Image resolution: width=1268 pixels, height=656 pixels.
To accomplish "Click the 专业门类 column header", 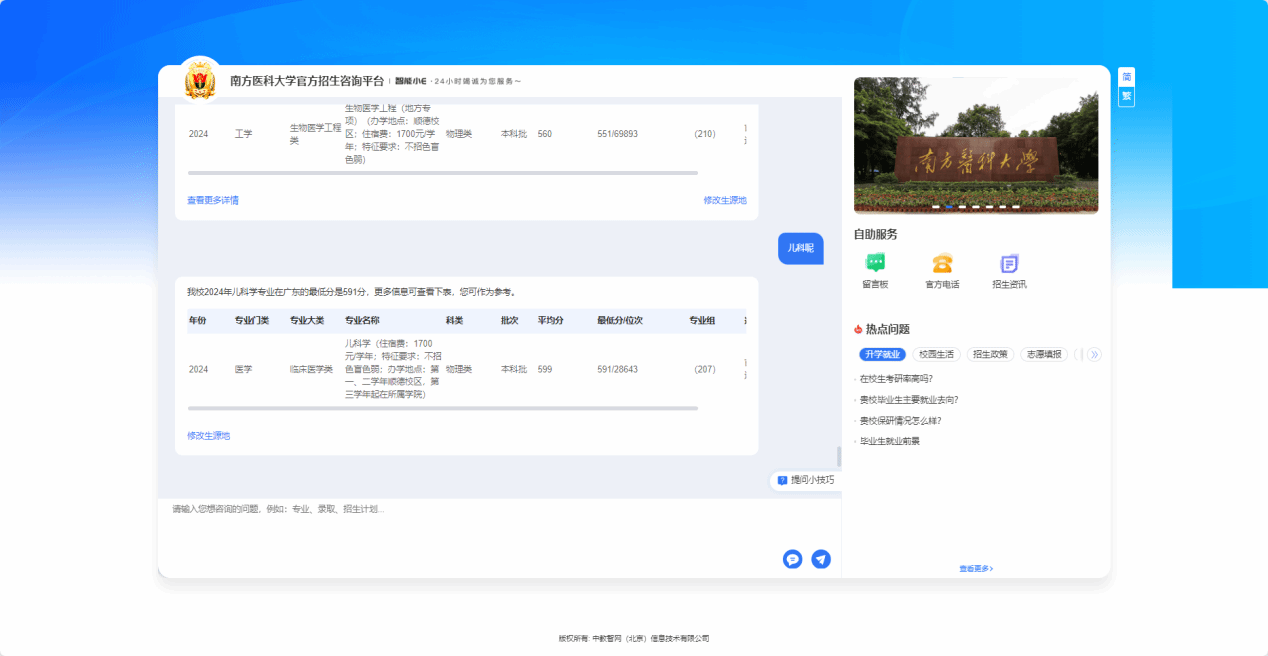I will [252, 321].
